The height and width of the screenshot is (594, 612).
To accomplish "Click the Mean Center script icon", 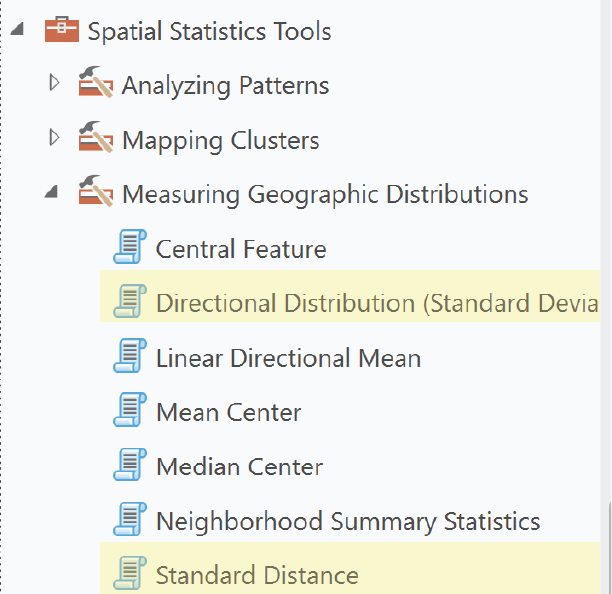I will 130,409.
